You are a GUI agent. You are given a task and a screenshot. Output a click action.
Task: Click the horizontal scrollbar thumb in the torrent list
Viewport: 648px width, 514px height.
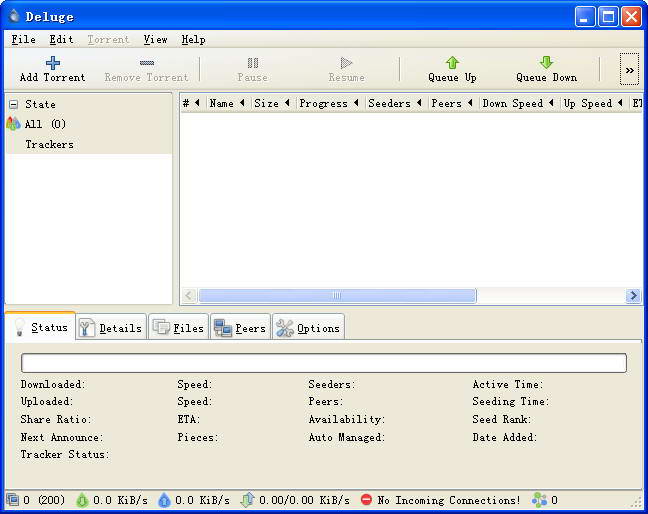(337, 295)
